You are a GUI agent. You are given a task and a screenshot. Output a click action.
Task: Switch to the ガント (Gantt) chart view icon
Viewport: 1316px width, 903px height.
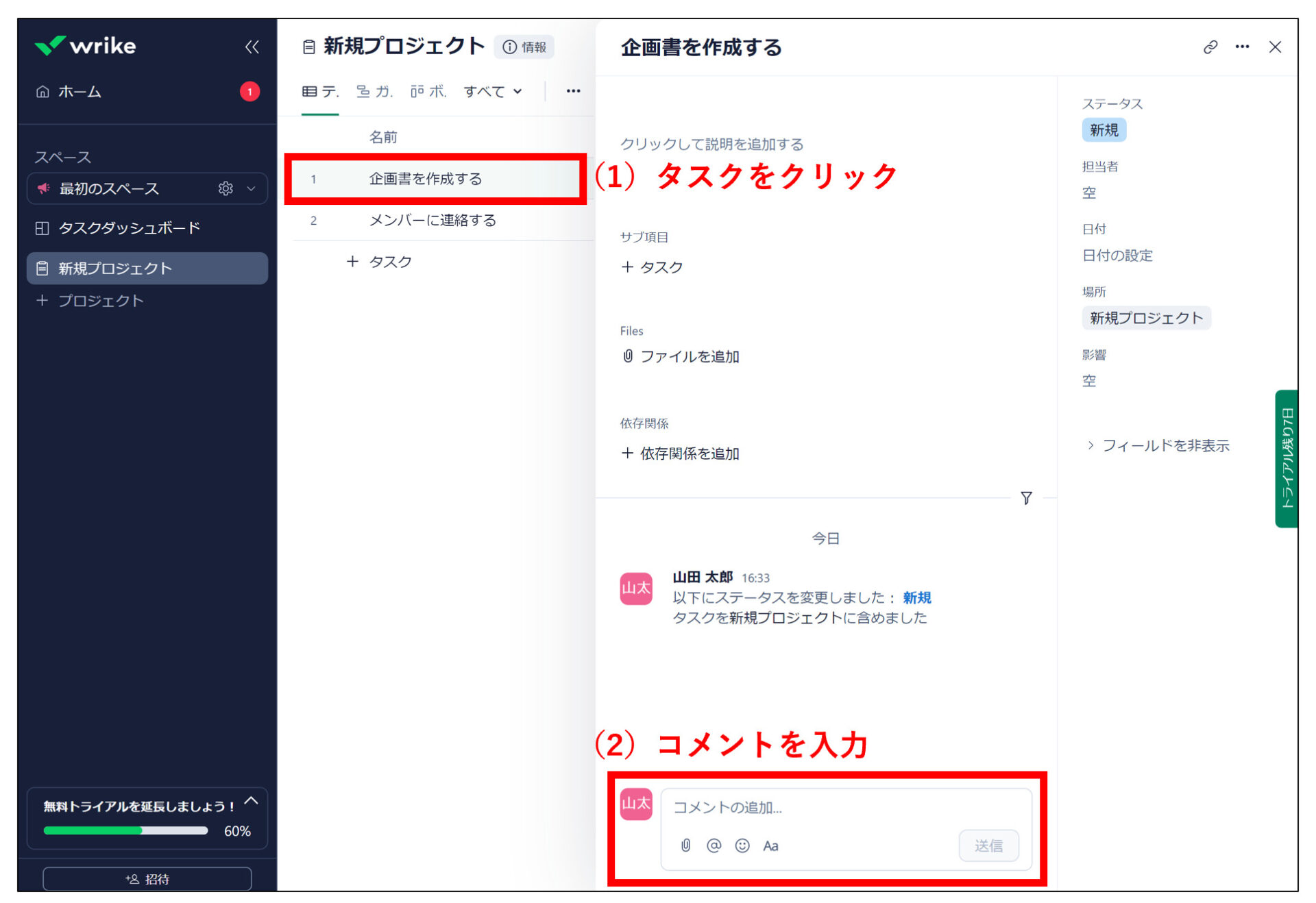[x=364, y=90]
